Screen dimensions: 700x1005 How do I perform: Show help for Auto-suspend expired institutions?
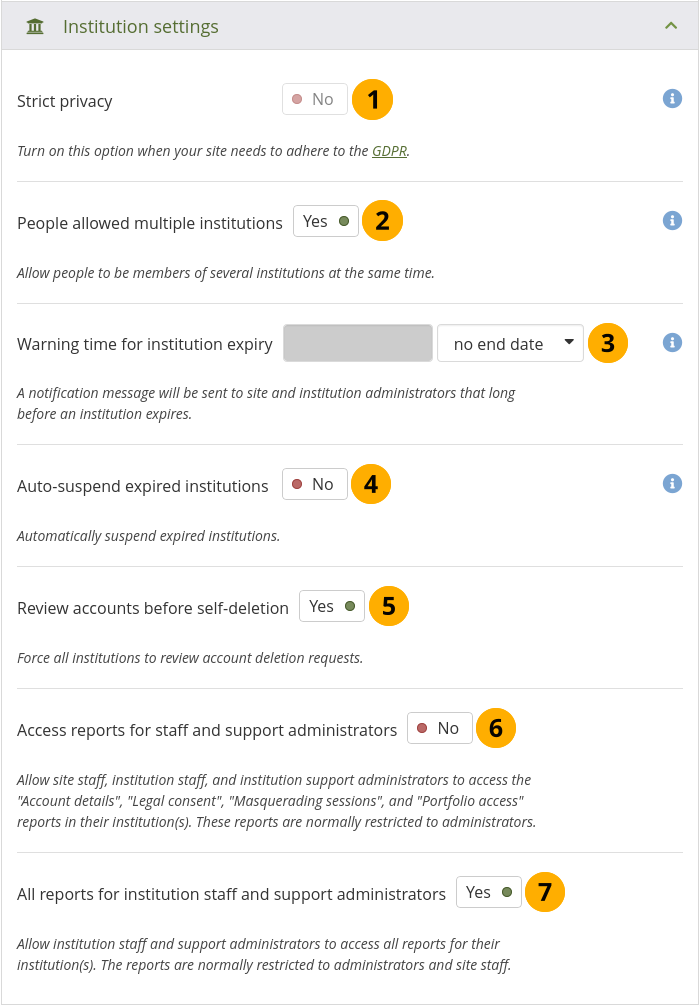click(673, 484)
